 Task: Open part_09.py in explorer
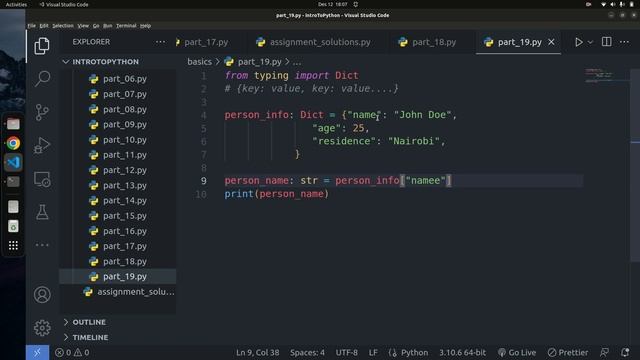[x=124, y=124]
